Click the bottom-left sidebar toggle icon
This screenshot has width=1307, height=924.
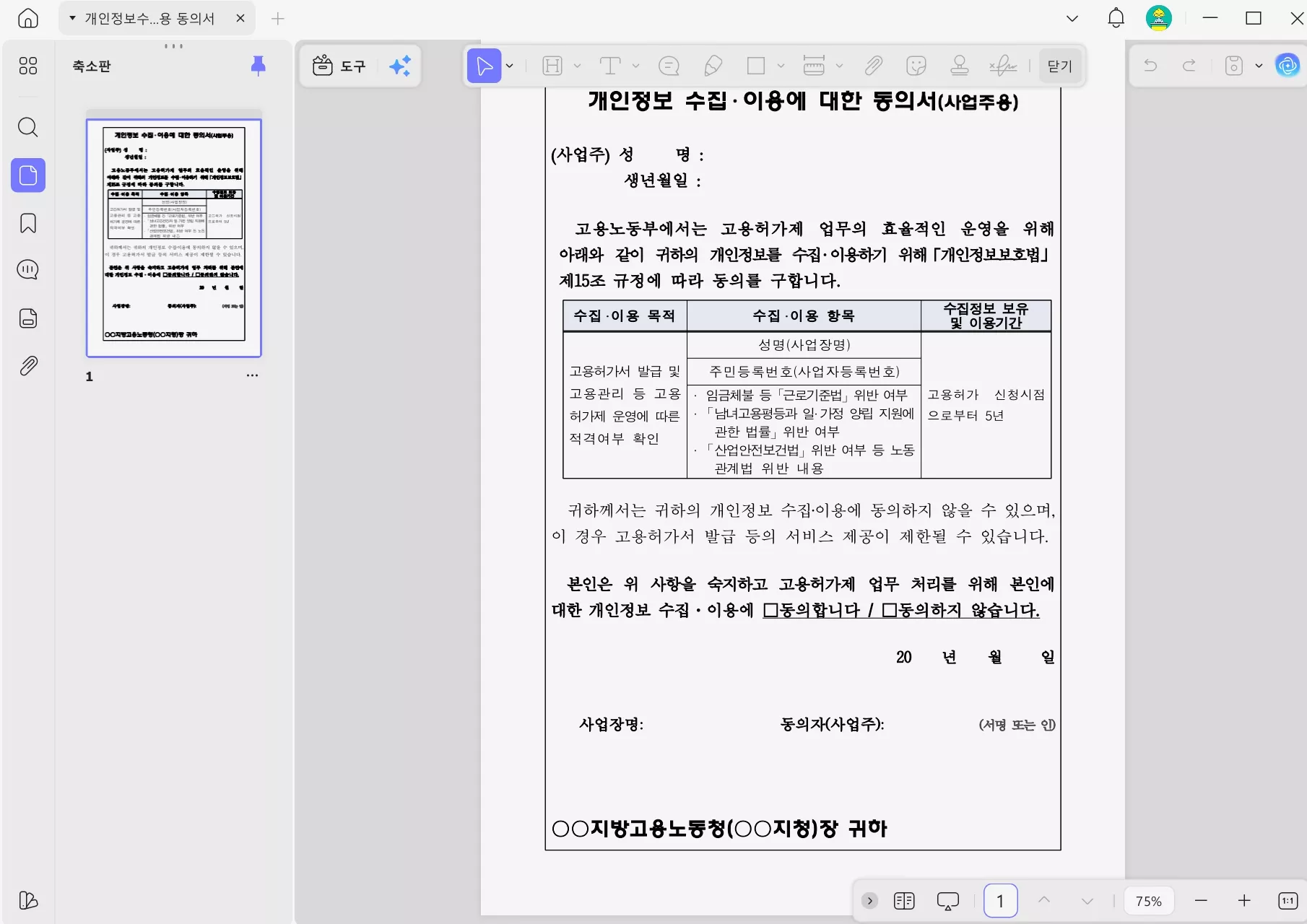tap(28, 900)
